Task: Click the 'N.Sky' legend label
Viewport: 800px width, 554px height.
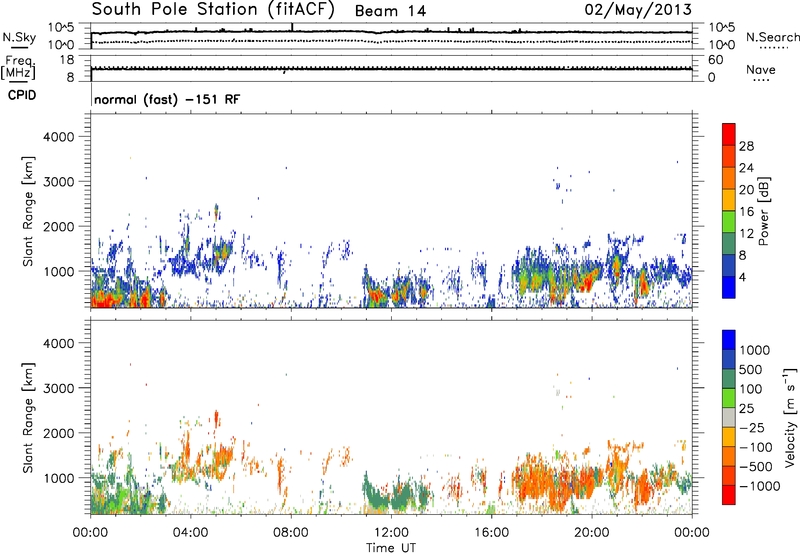Action: point(19,37)
